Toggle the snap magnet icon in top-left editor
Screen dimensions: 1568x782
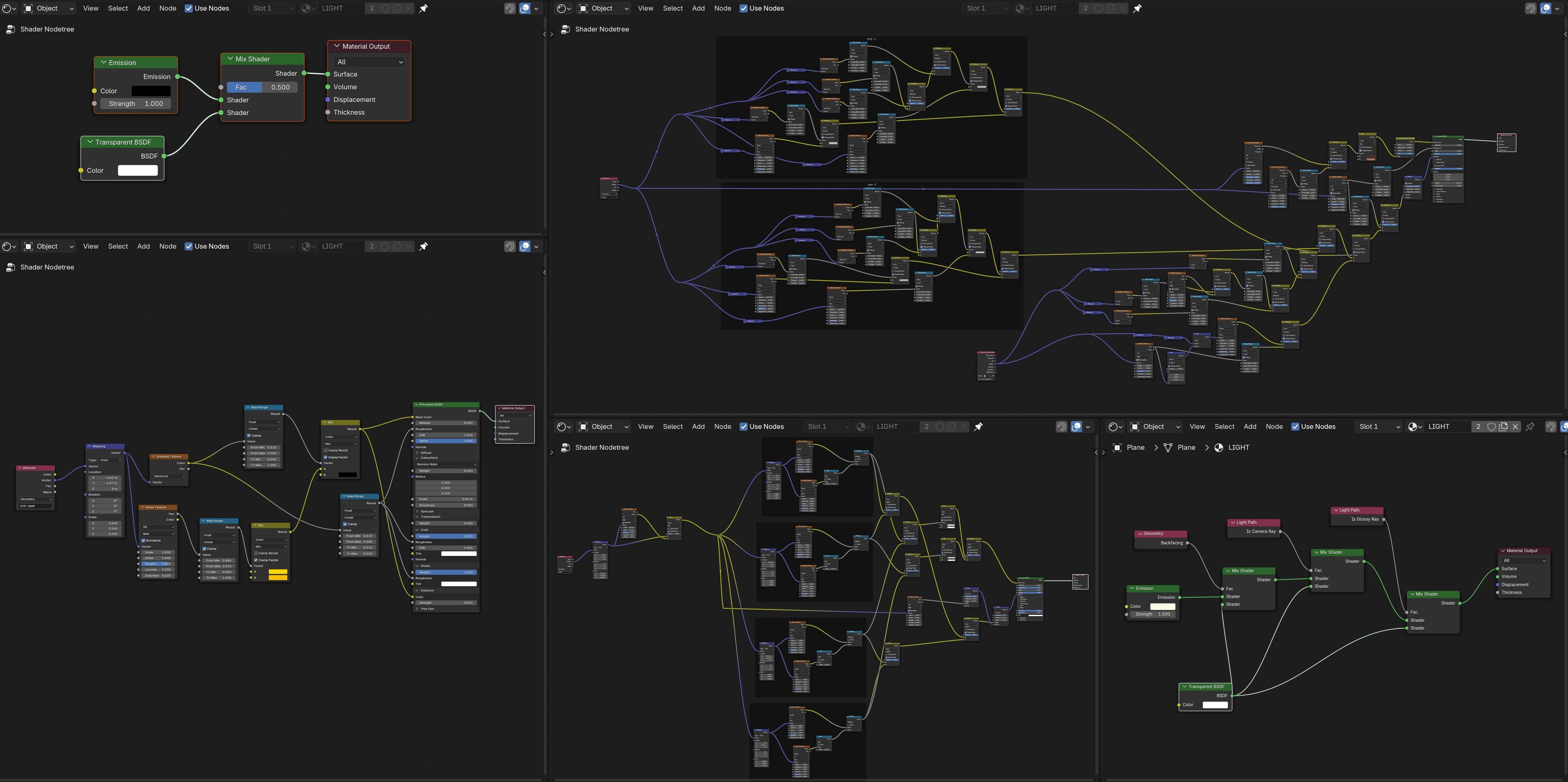pyautogui.click(x=510, y=9)
